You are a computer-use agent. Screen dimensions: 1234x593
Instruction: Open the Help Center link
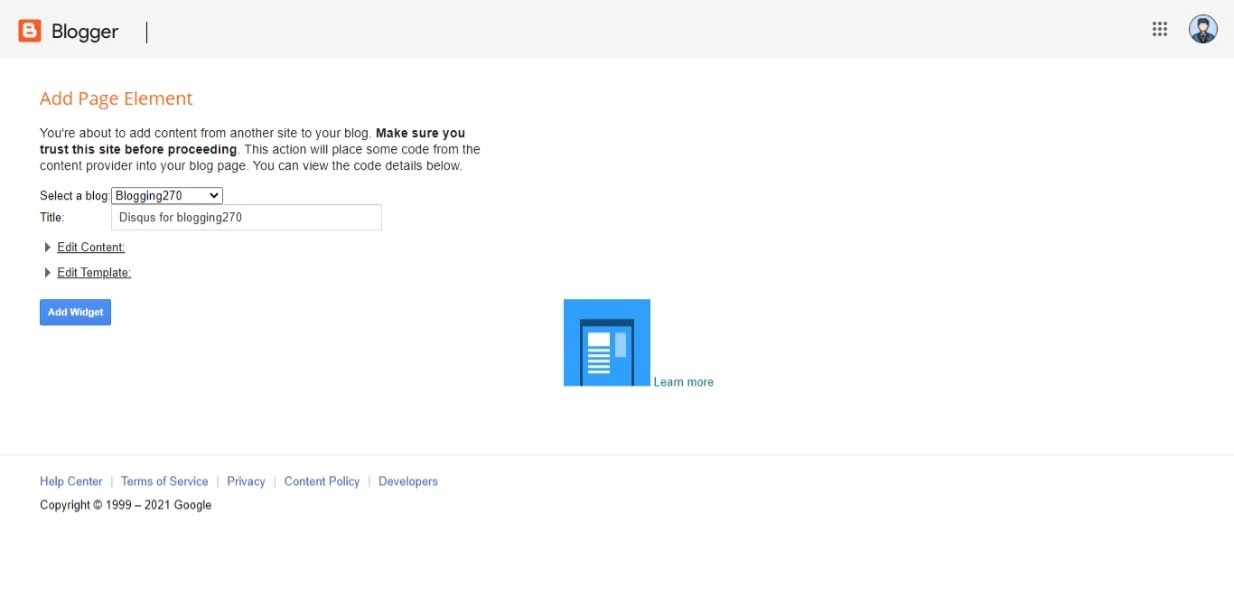(71, 481)
